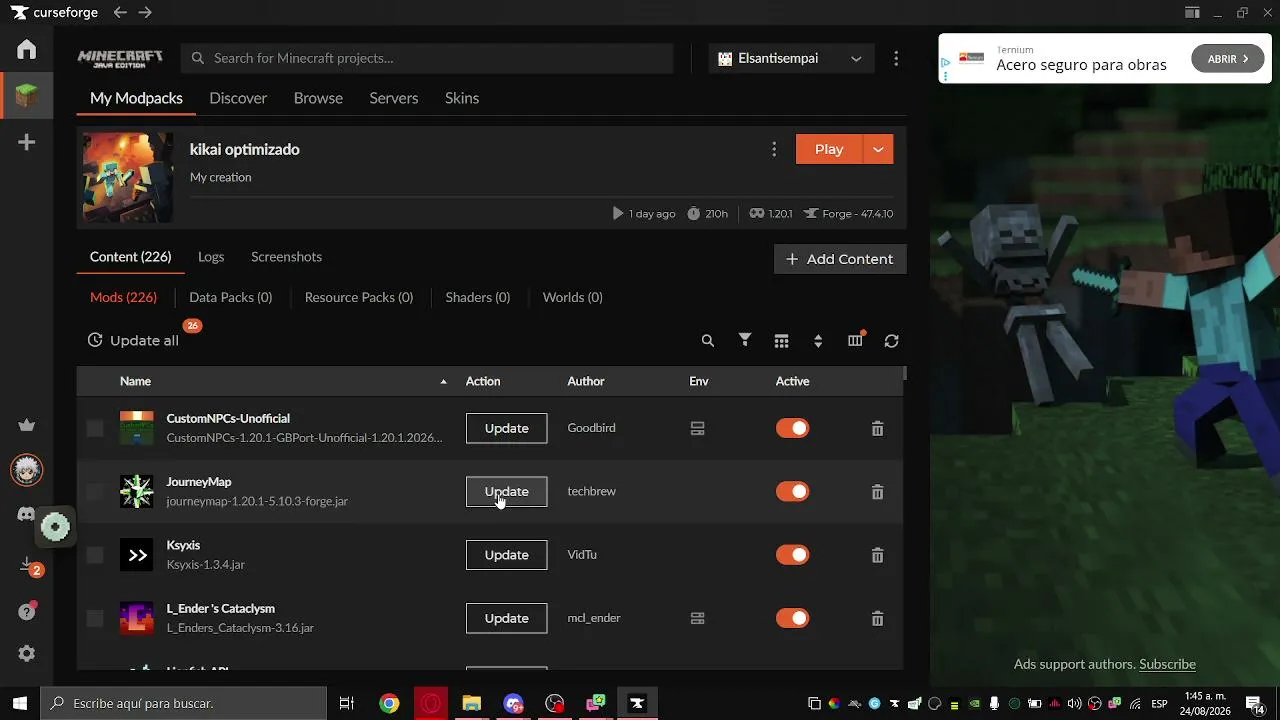This screenshot has height=720, width=1280.
Task: Open the settings gear in the sidebar
Action: pos(27,654)
